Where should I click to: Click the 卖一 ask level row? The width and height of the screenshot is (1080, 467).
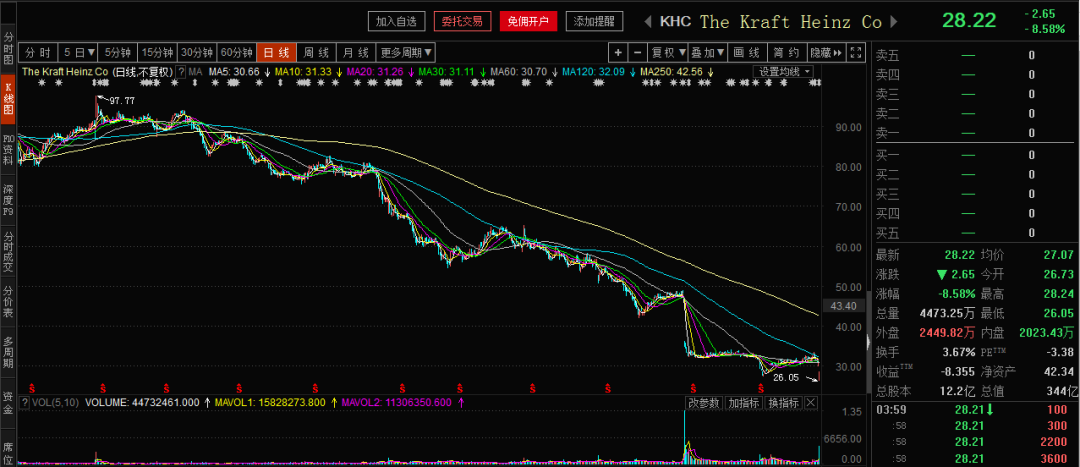click(975, 133)
